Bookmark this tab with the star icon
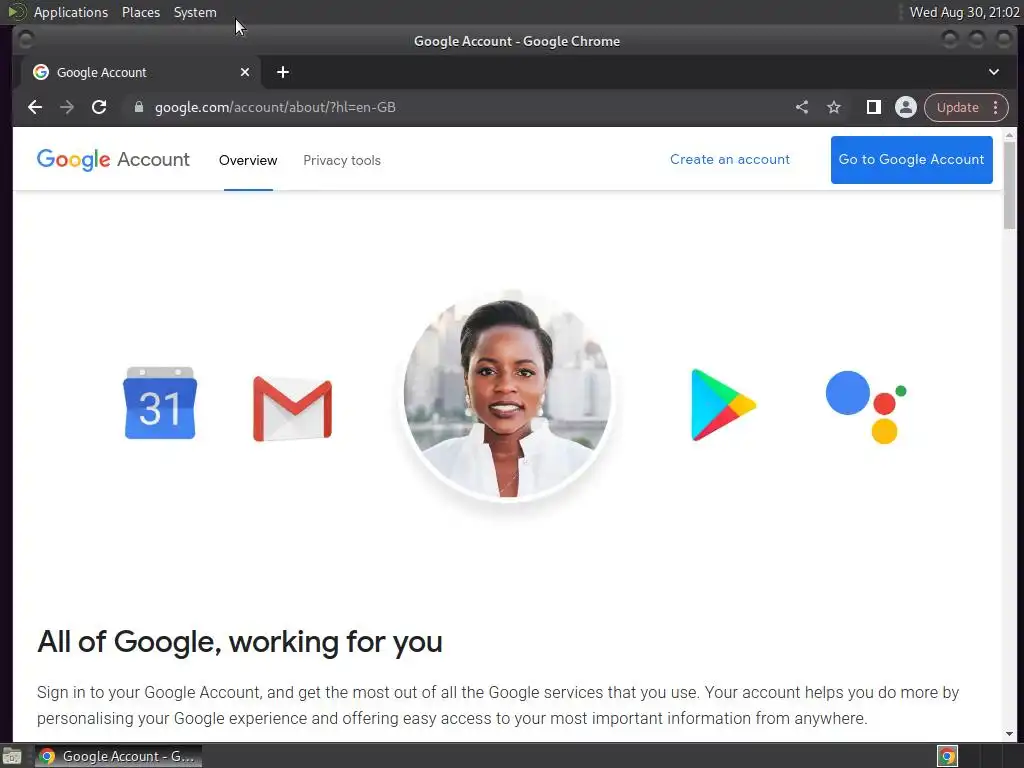 (x=834, y=107)
